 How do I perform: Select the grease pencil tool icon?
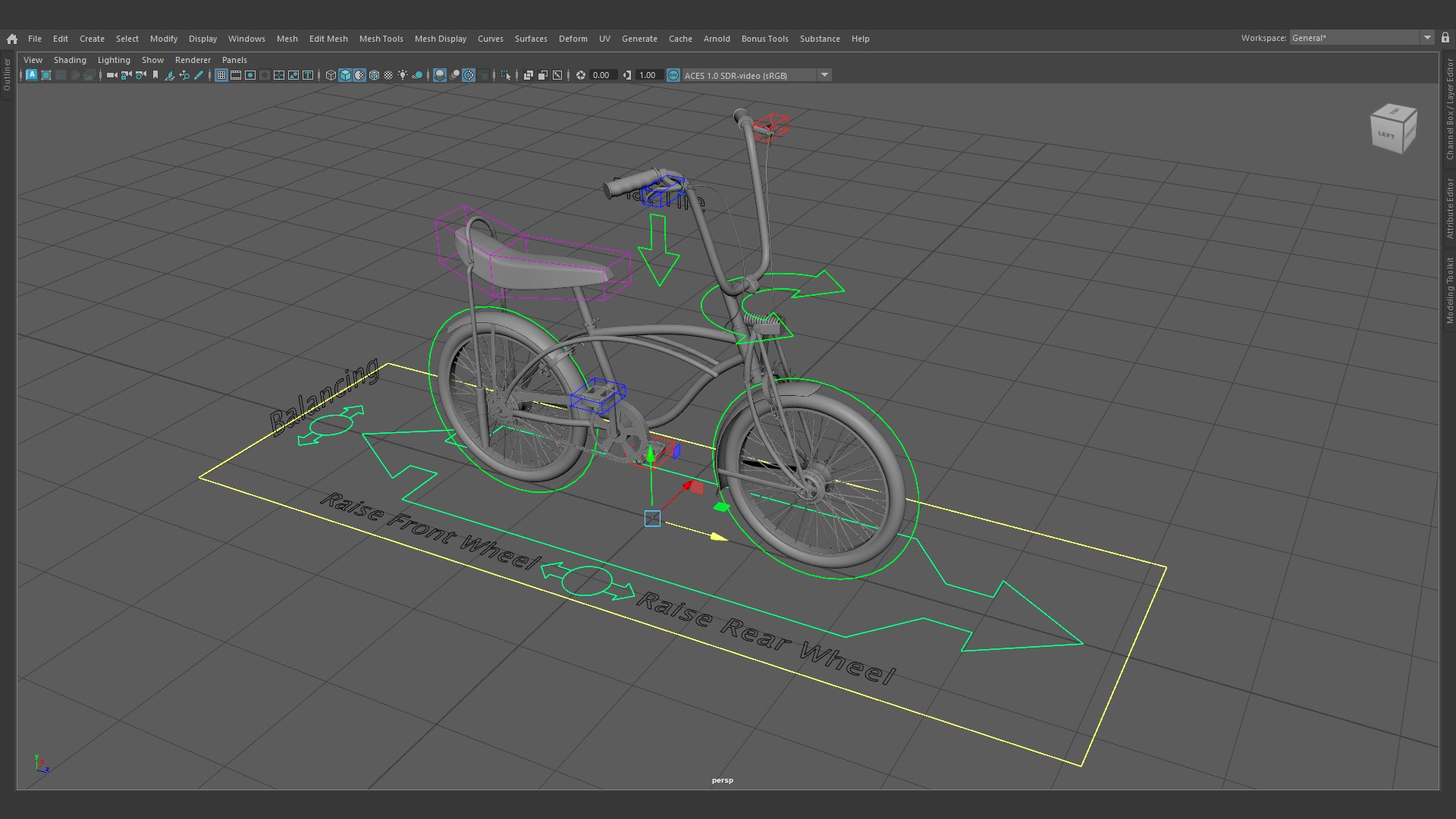(199, 75)
